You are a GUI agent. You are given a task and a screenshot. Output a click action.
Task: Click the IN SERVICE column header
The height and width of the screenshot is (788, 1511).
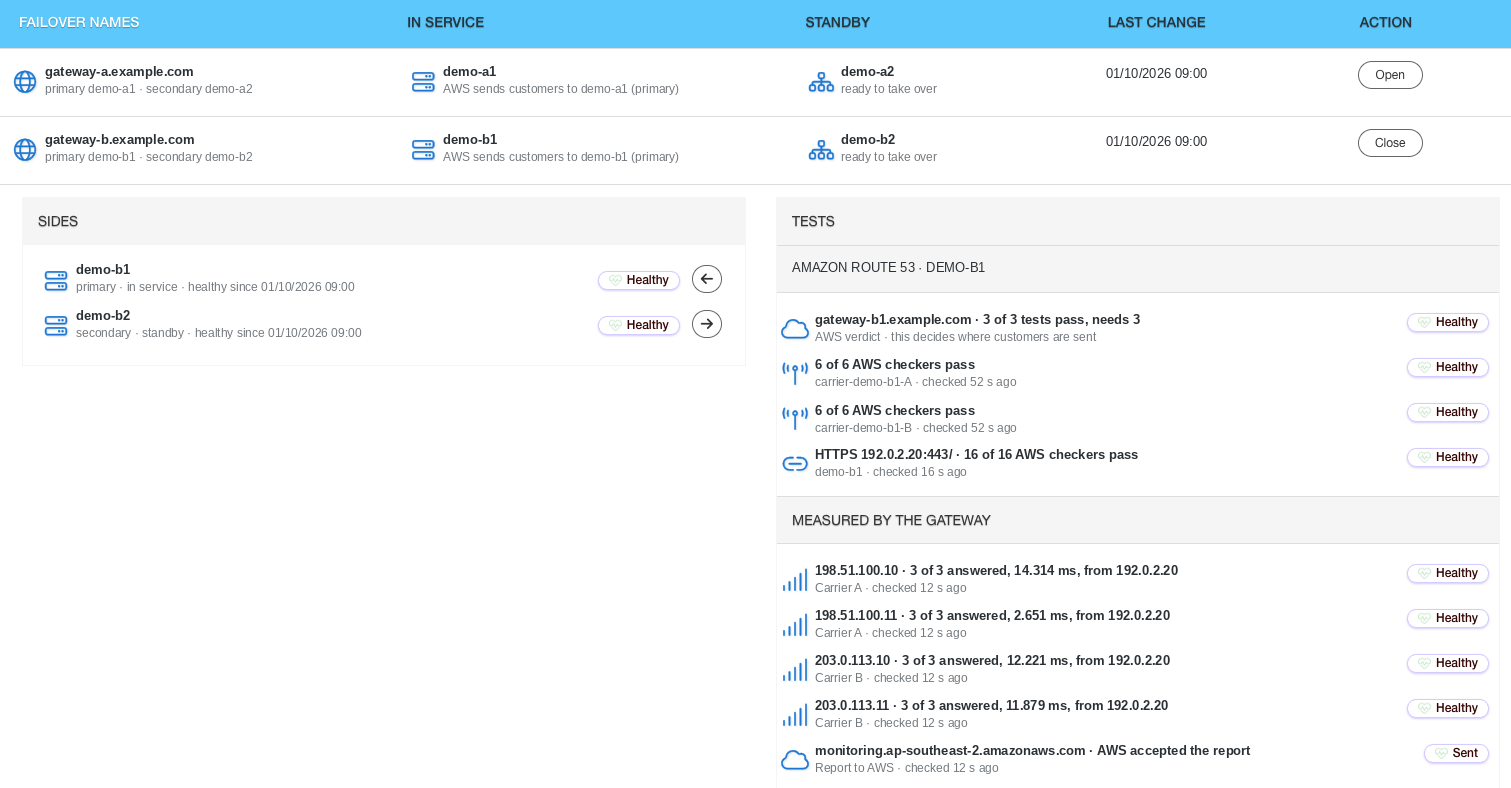point(445,22)
